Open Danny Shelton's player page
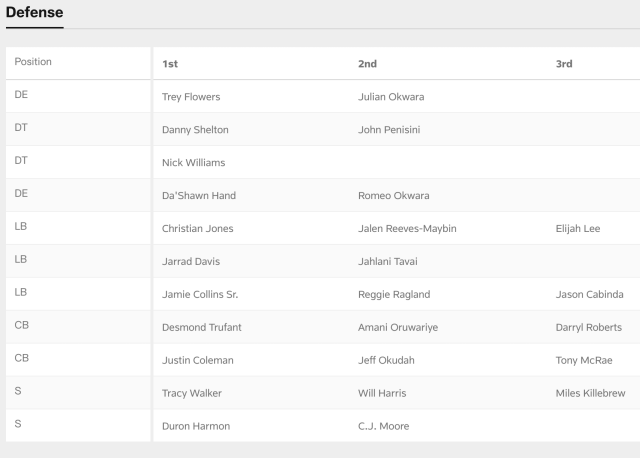The image size is (640, 458). tap(195, 130)
